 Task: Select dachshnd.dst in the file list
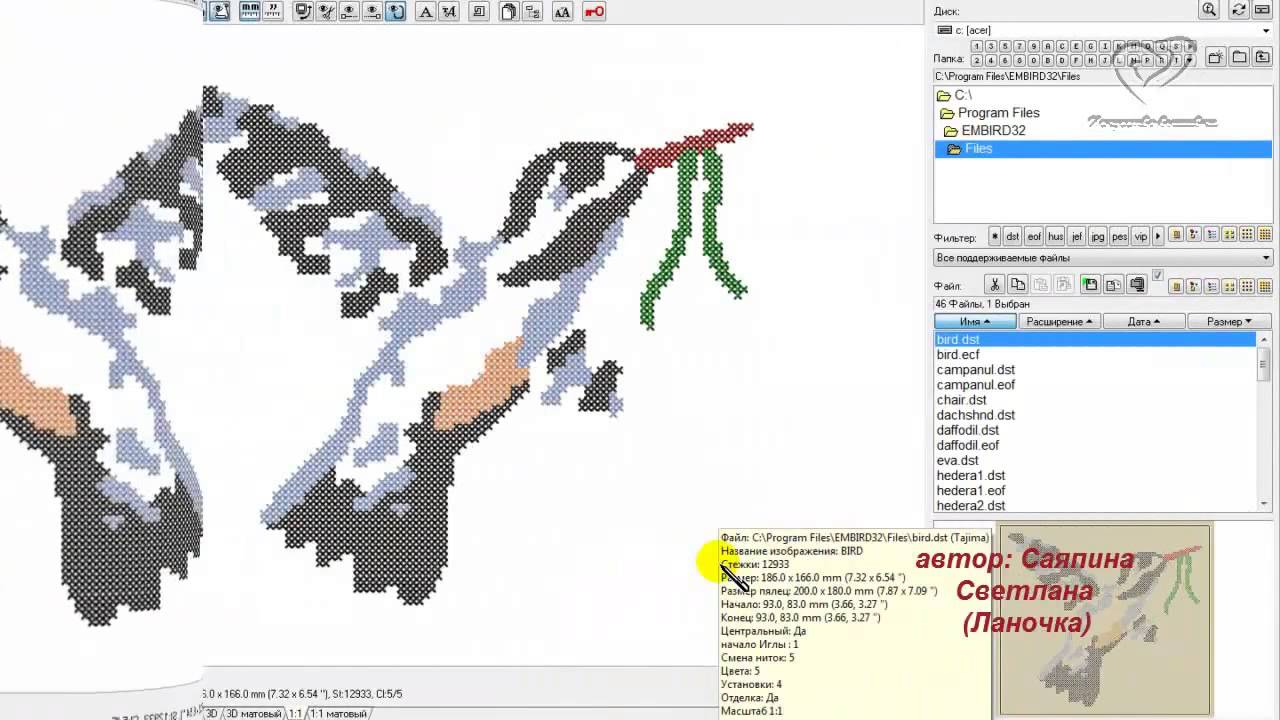(x=976, y=415)
